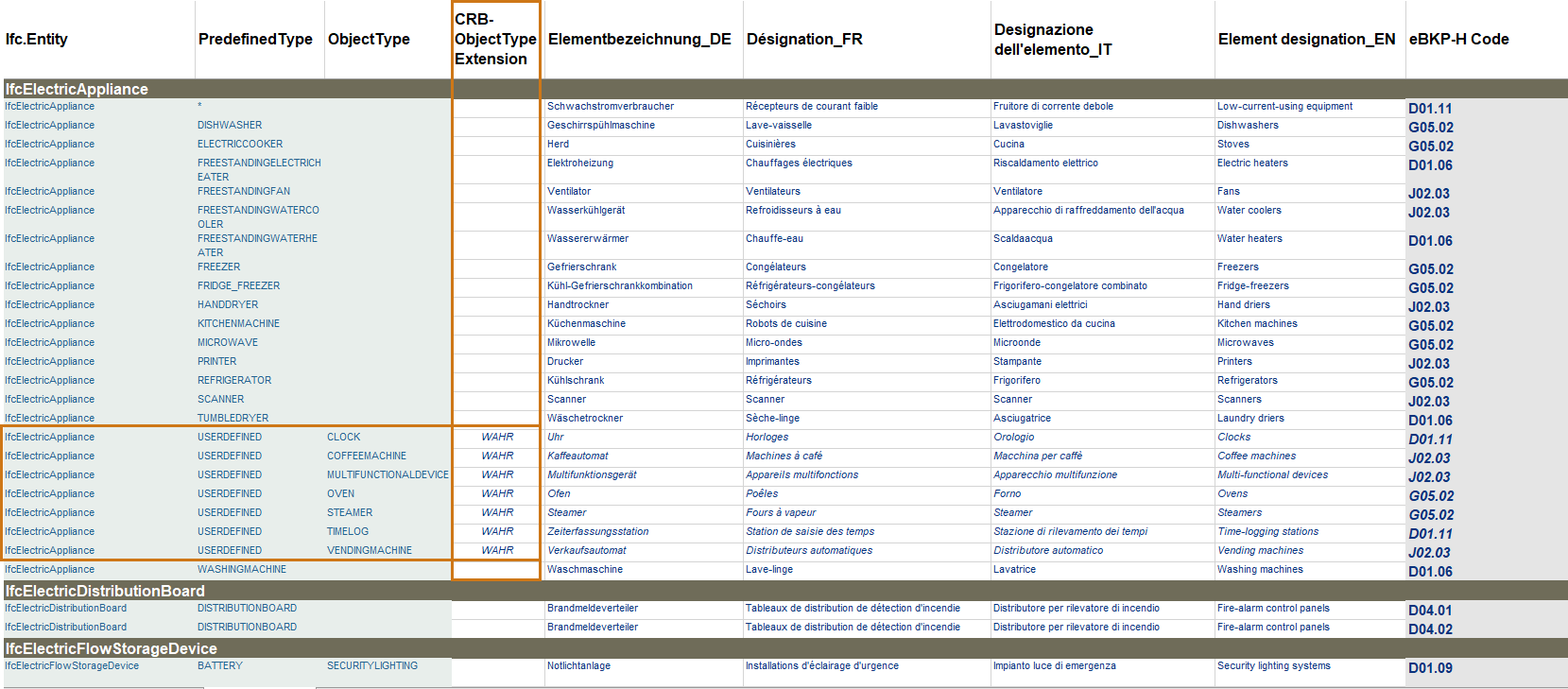Click the 'TIMELOG' object type cell
The height and width of the screenshot is (689, 1568).
click(x=348, y=531)
